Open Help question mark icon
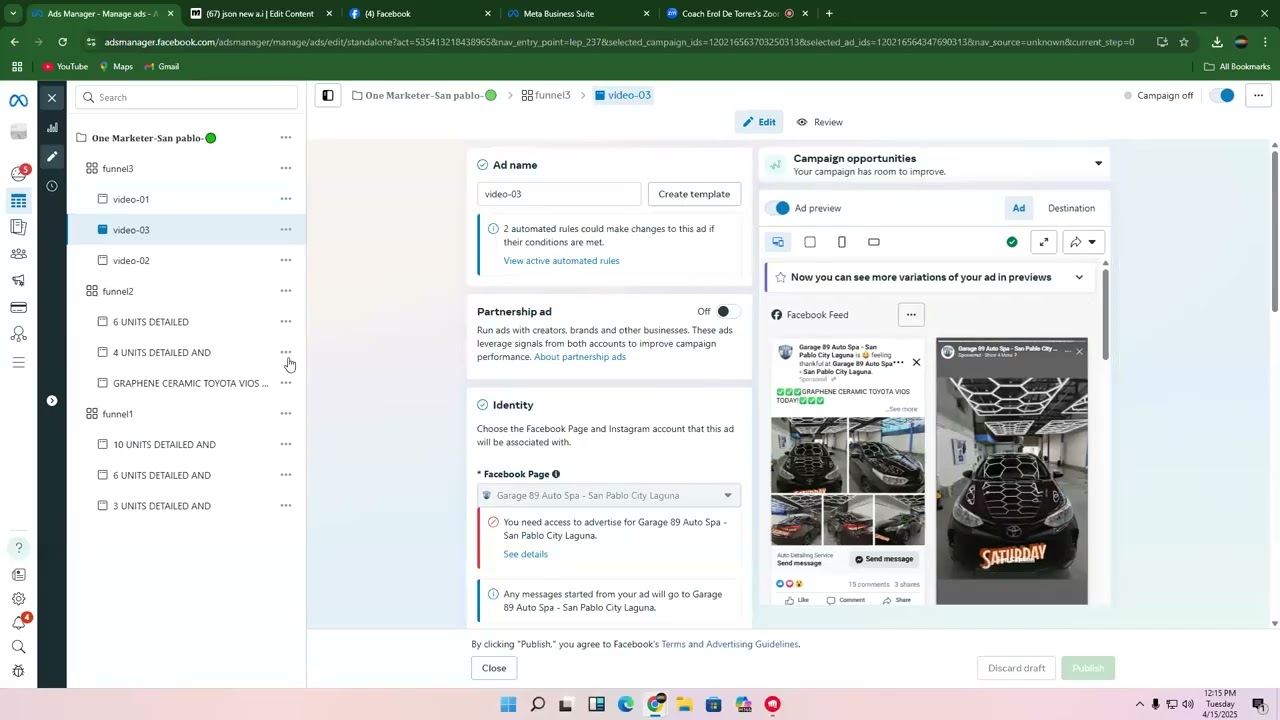The height and width of the screenshot is (720, 1280). (18, 547)
